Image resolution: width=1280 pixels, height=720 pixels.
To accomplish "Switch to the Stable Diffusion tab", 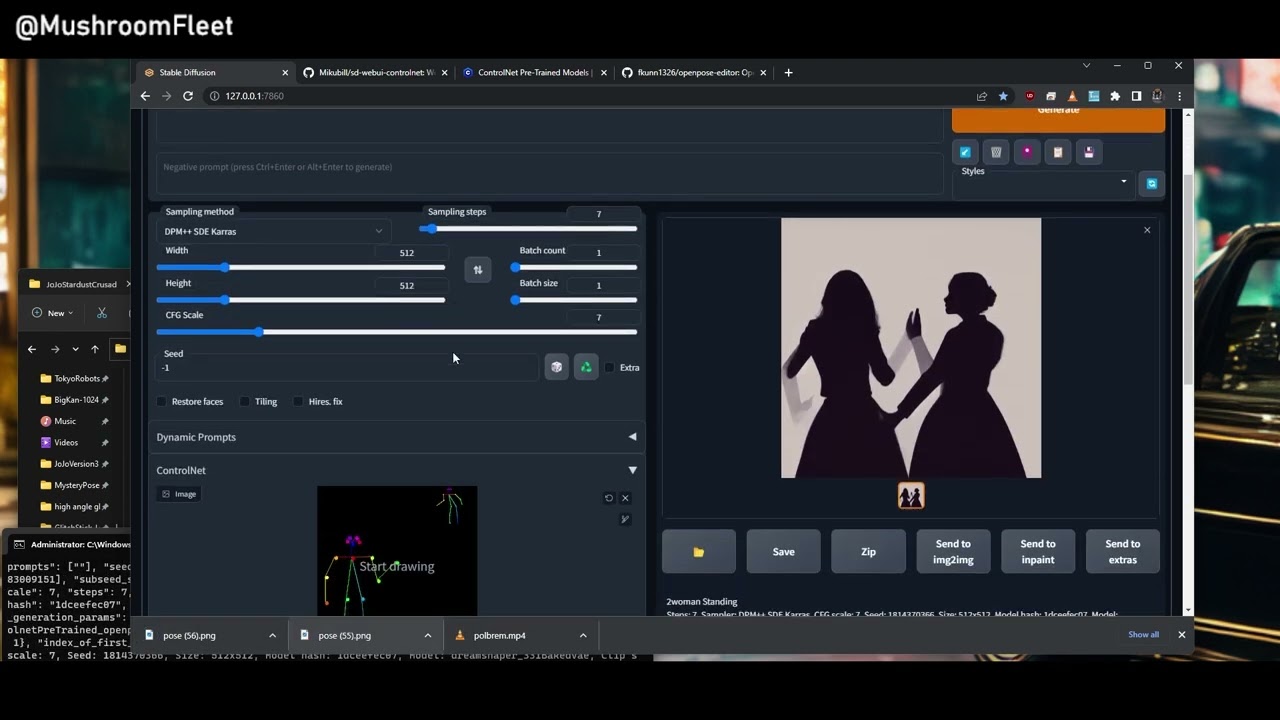I will [x=217, y=72].
